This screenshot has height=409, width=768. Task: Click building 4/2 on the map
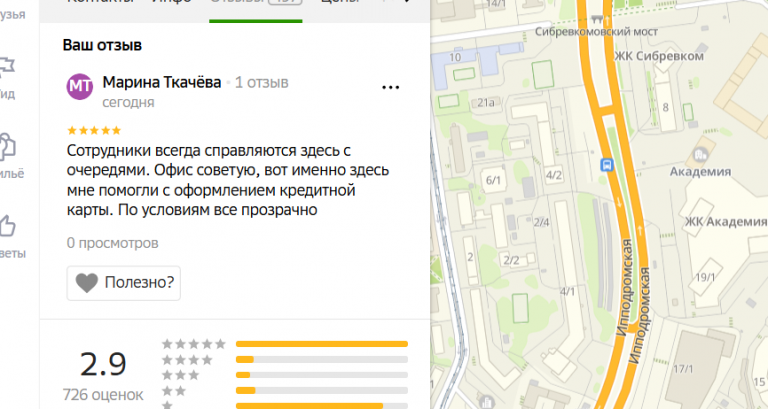pyautogui.click(x=554, y=175)
